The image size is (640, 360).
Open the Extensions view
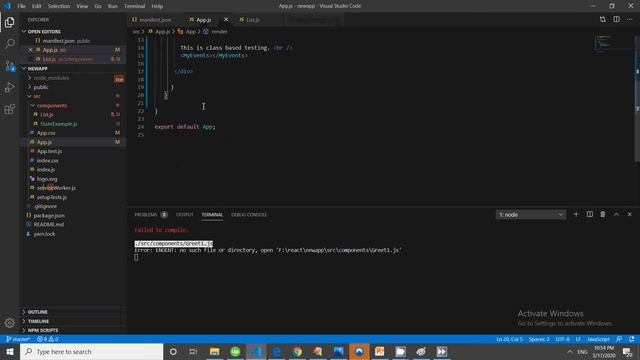point(9,109)
